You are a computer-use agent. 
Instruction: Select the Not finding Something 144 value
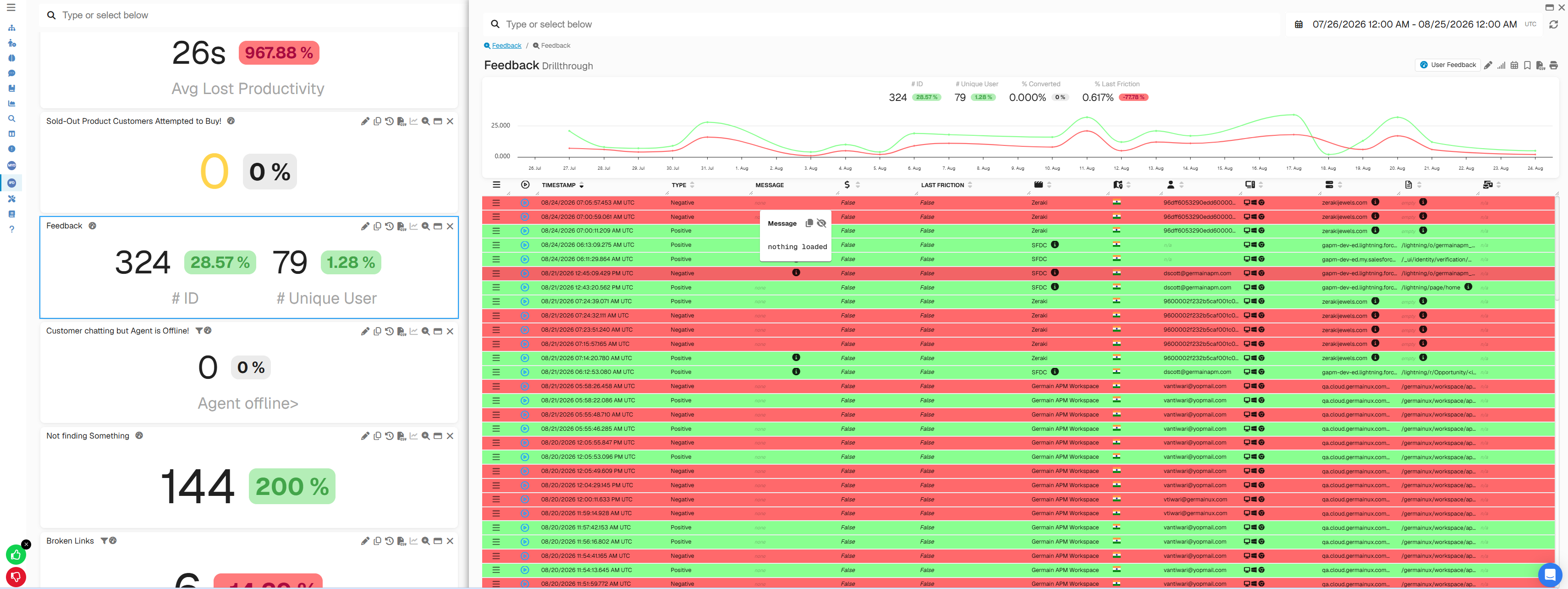197,487
